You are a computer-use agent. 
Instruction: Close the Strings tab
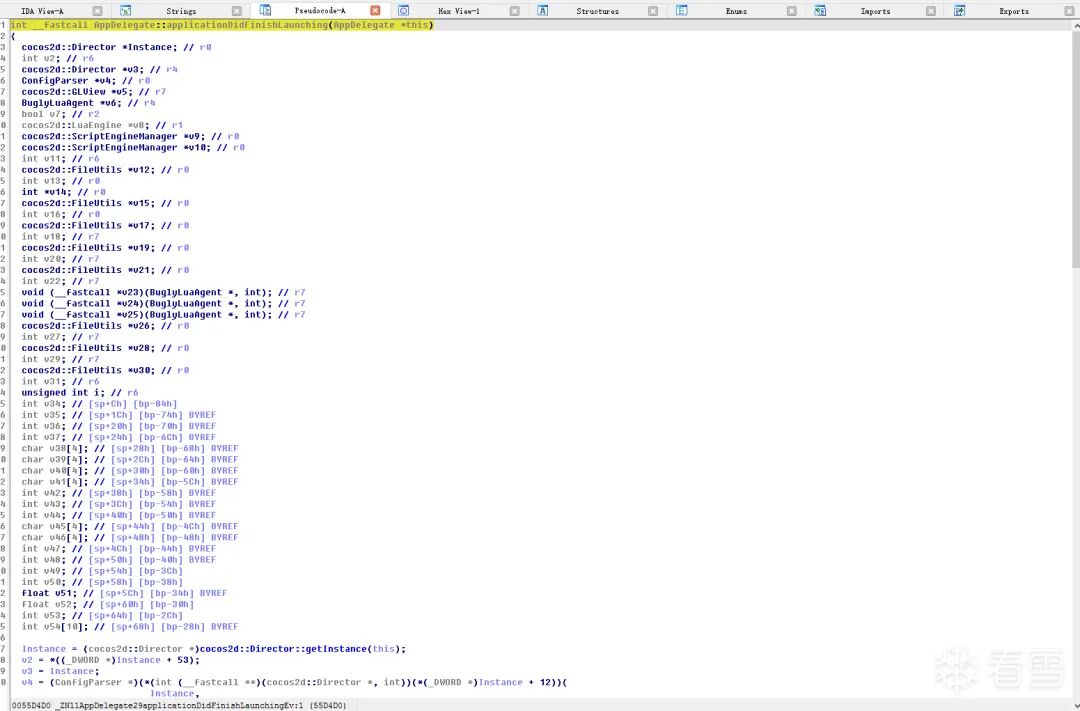[237, 11]
